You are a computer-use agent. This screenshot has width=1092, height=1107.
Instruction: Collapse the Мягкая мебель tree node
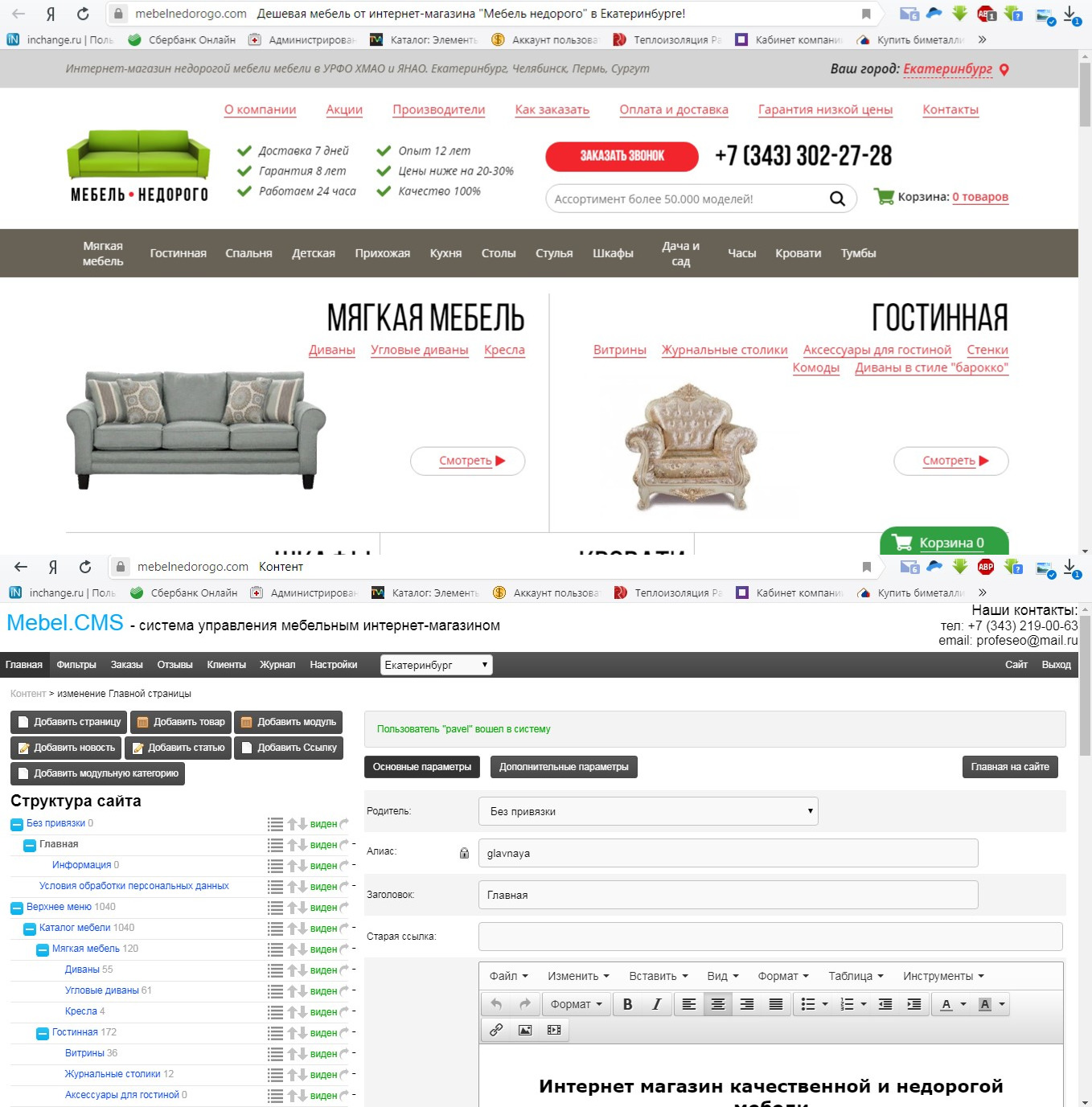(43, 949)
